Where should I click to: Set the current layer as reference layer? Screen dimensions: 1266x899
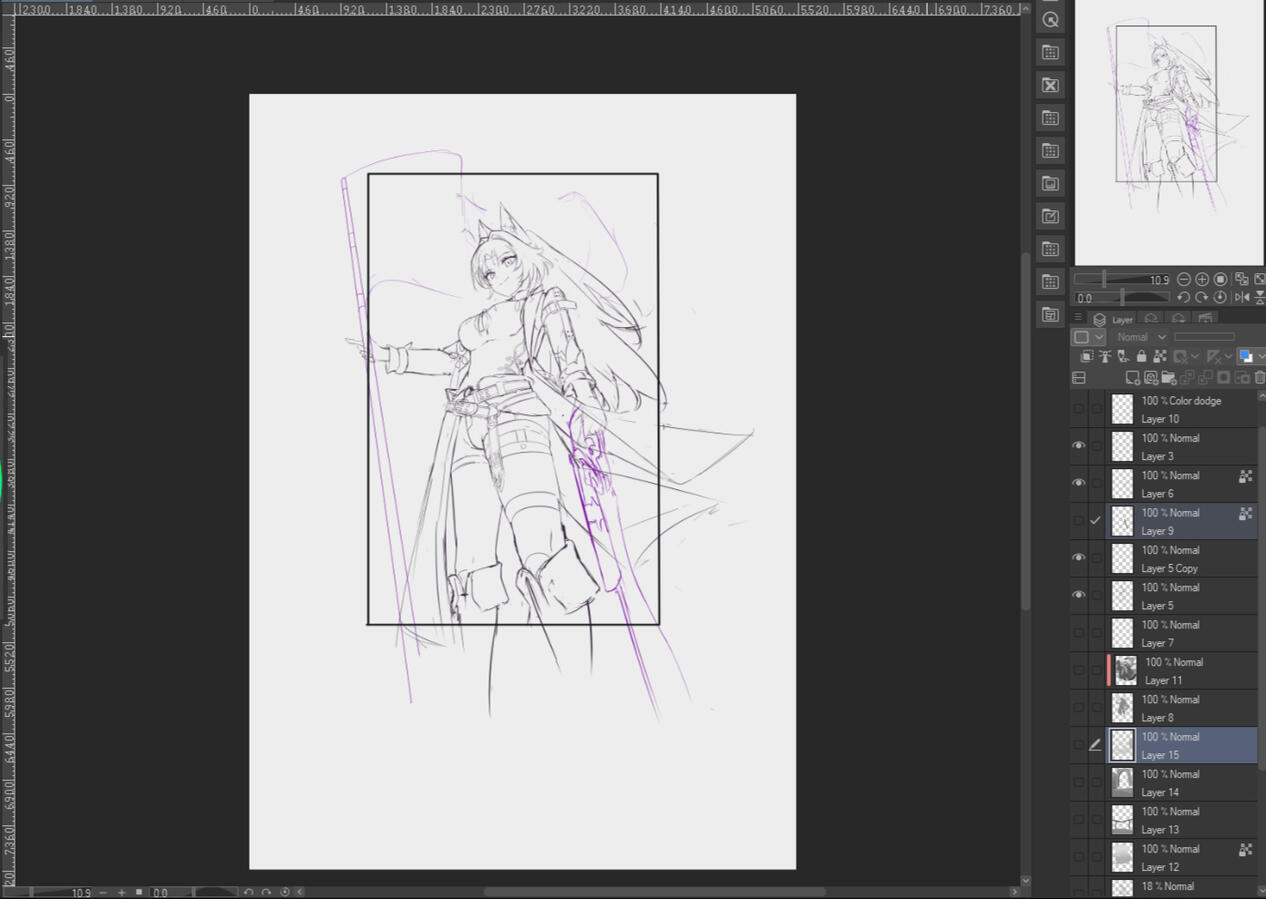[1105, 356]
